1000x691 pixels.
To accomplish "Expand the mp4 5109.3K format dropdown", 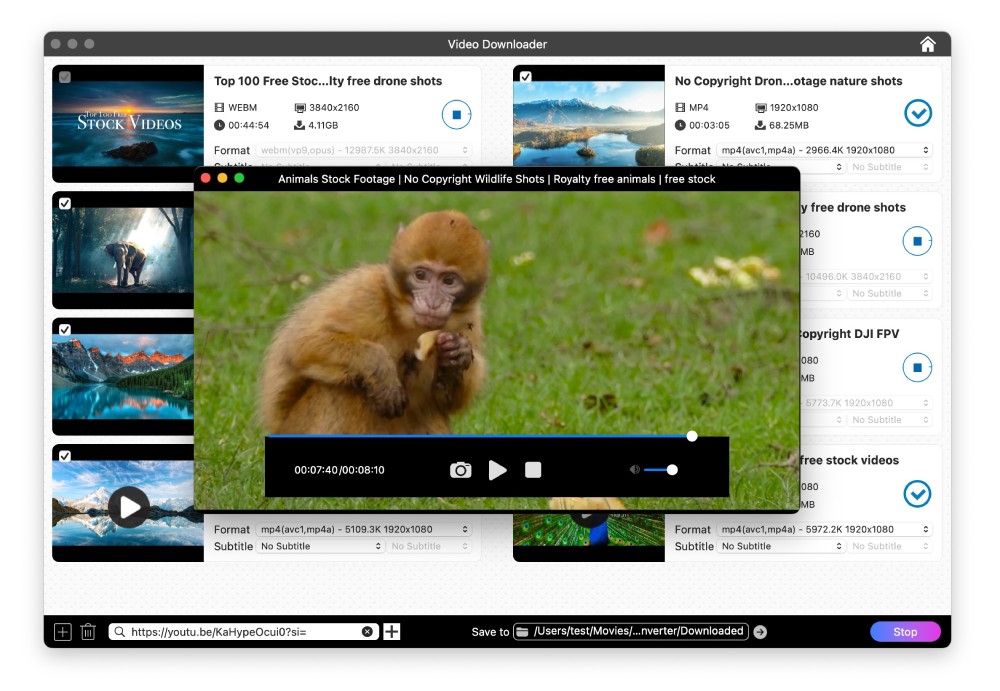I will pos(364,529).
